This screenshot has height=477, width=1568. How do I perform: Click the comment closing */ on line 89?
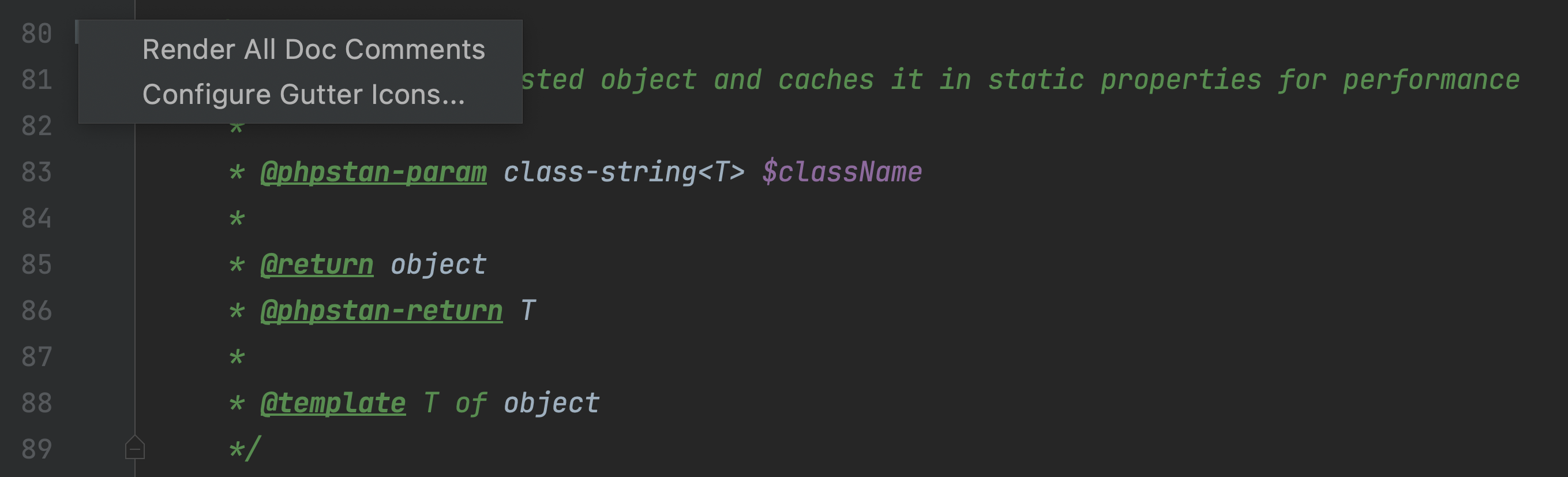coord(245,449)
